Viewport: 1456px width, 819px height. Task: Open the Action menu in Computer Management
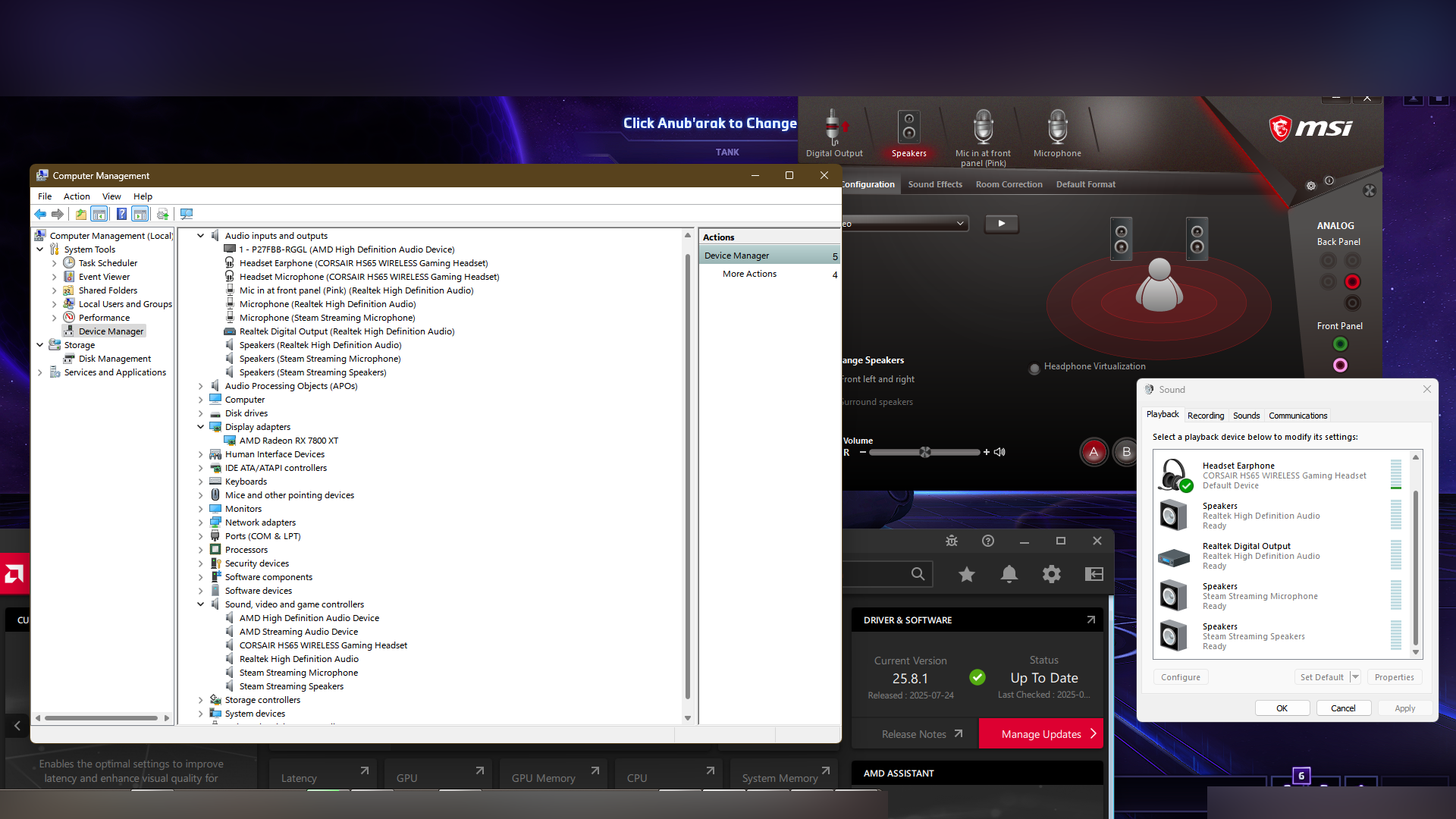[x=77, y=196]
